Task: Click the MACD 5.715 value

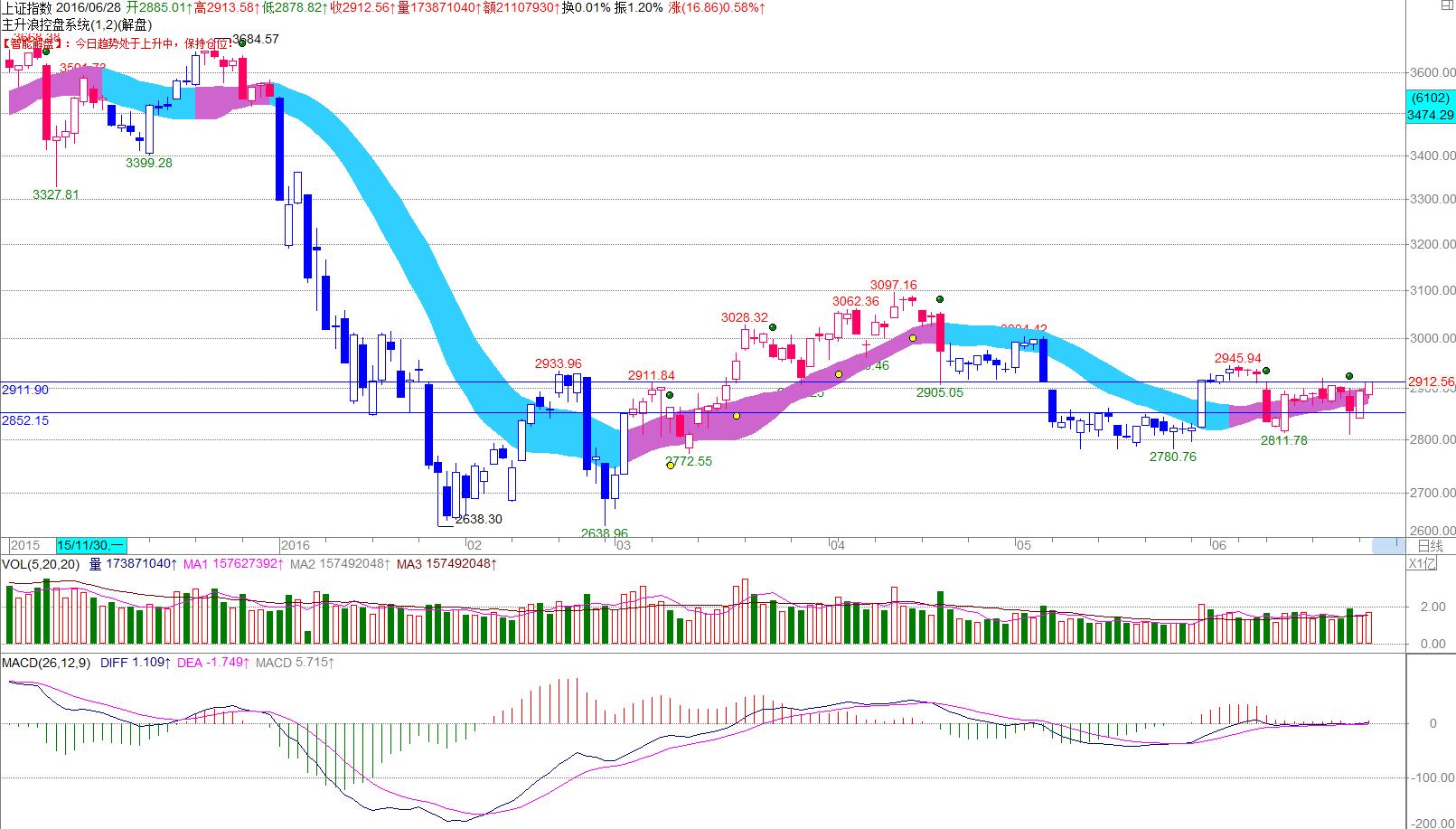Action: click(x=295, y=663)
